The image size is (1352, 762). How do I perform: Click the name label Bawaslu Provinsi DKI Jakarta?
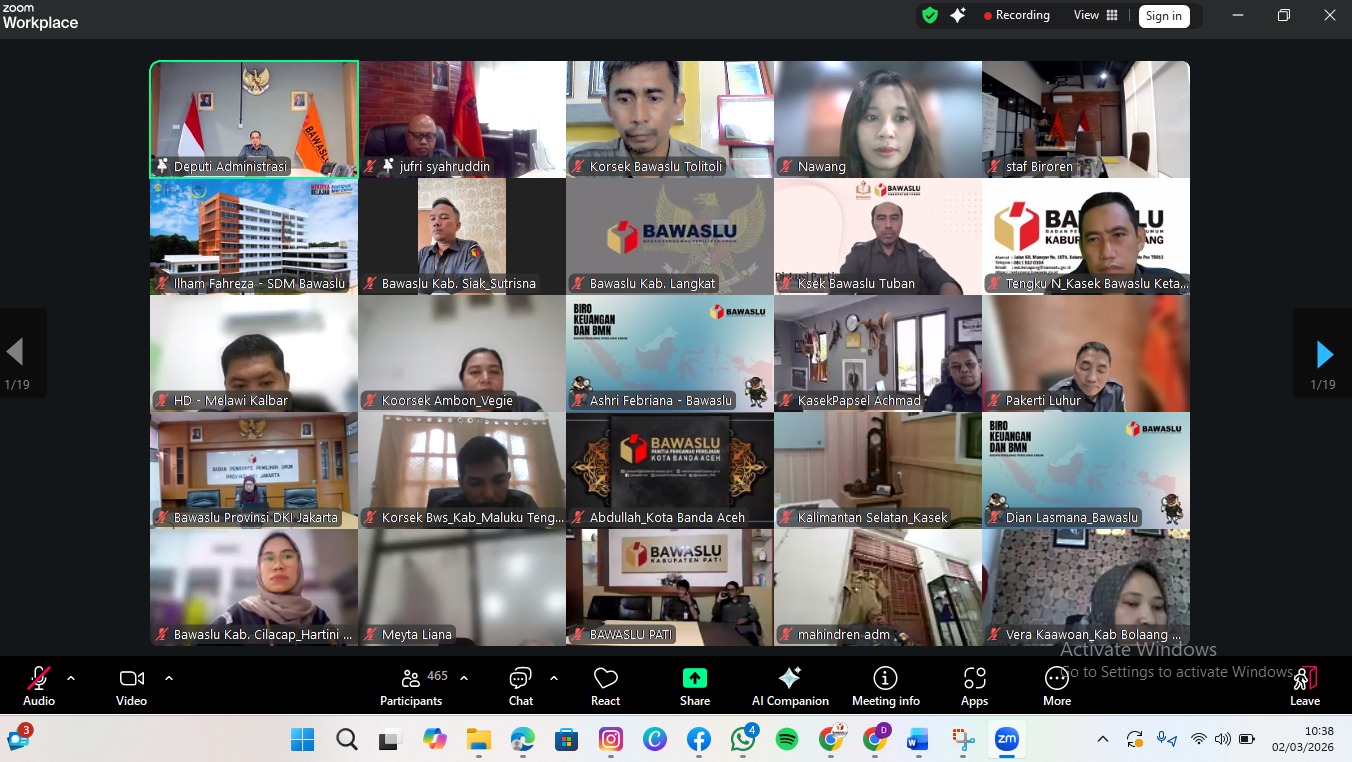click(256, 518)
